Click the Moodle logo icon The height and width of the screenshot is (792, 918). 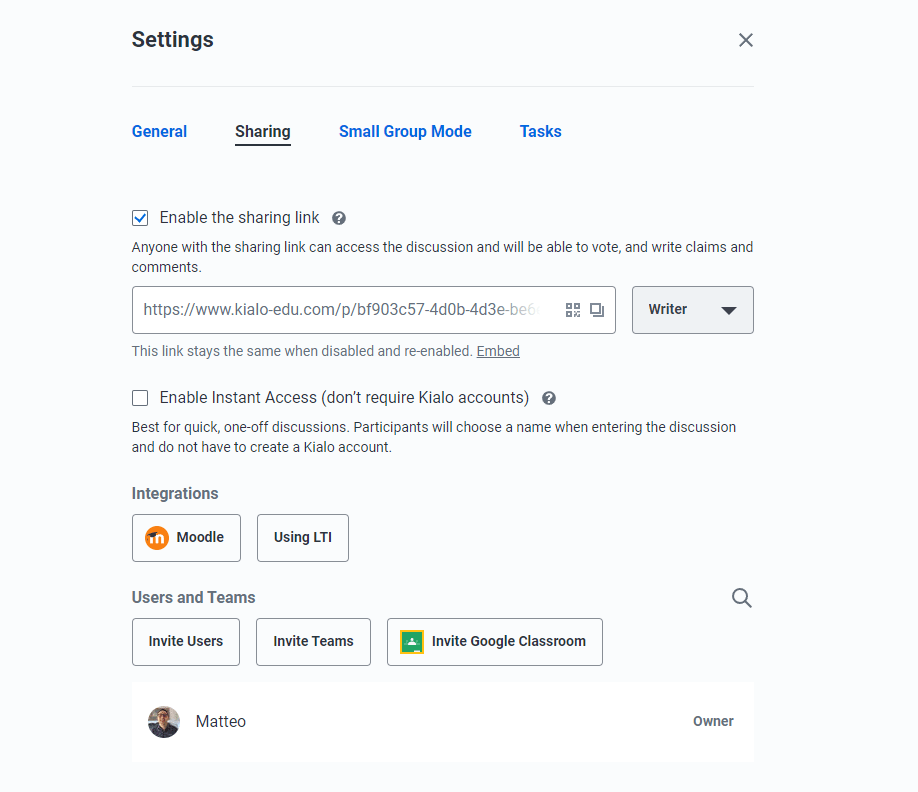[x=157, y=538]
